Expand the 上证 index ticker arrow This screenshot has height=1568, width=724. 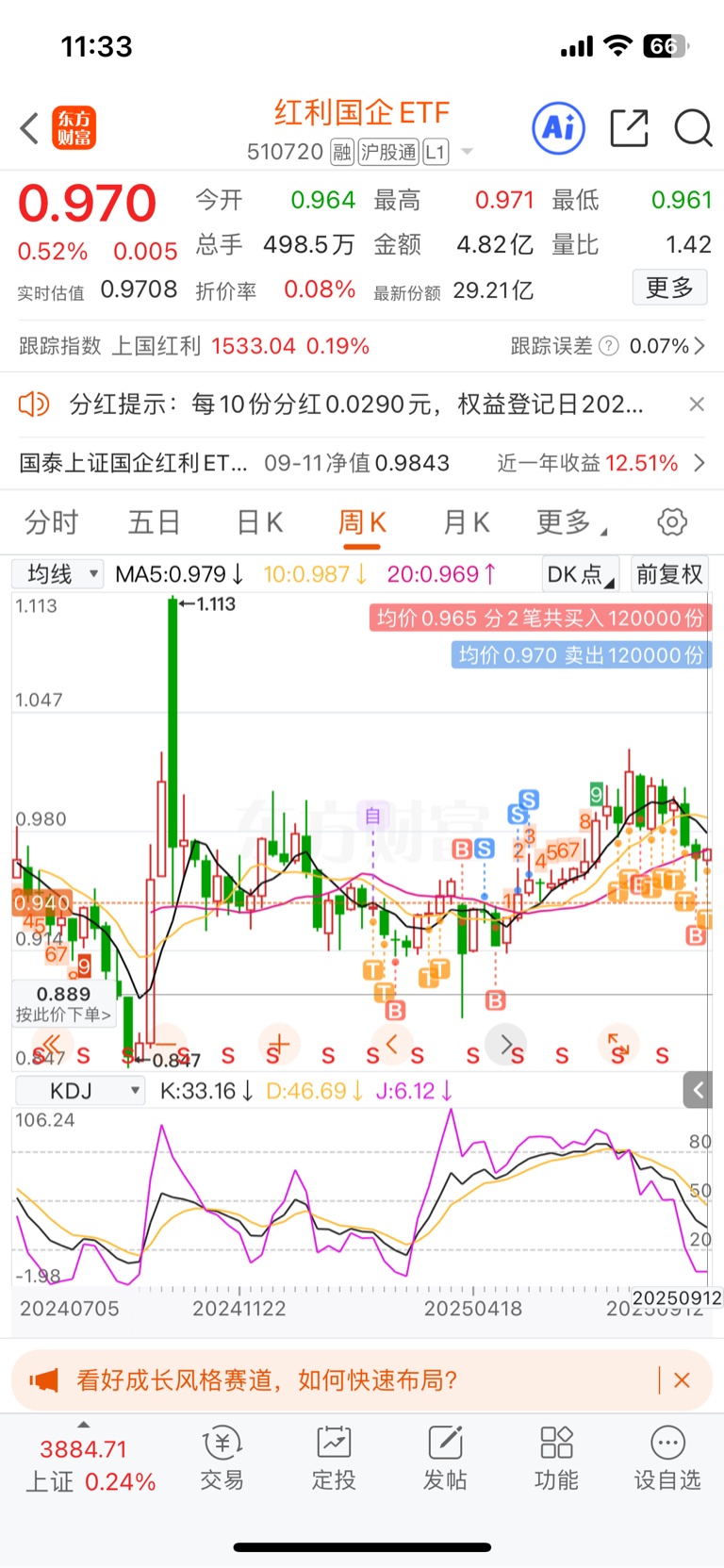83,1425
